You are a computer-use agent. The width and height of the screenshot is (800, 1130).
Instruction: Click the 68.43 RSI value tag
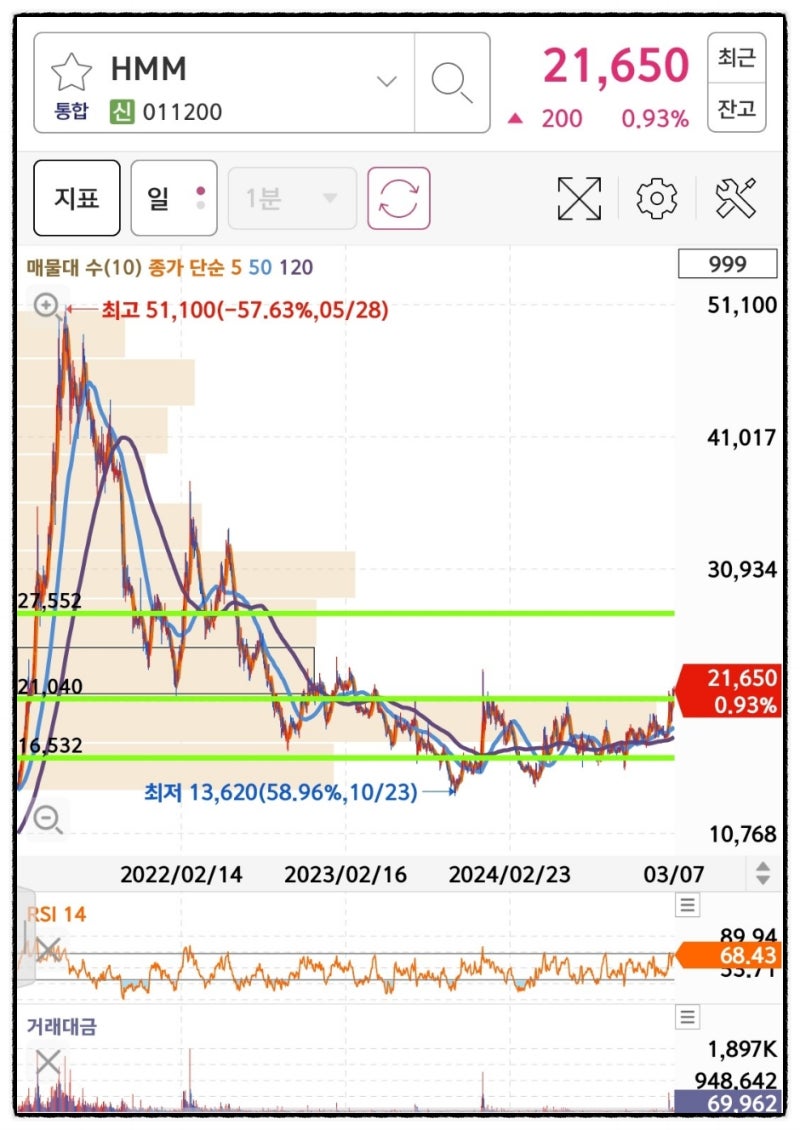[728, 956]
